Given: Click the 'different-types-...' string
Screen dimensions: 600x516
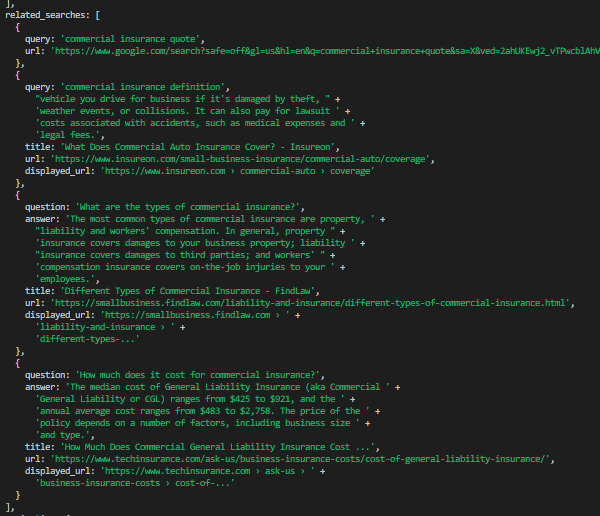Looking at the screenshot, I should [88, 339].
